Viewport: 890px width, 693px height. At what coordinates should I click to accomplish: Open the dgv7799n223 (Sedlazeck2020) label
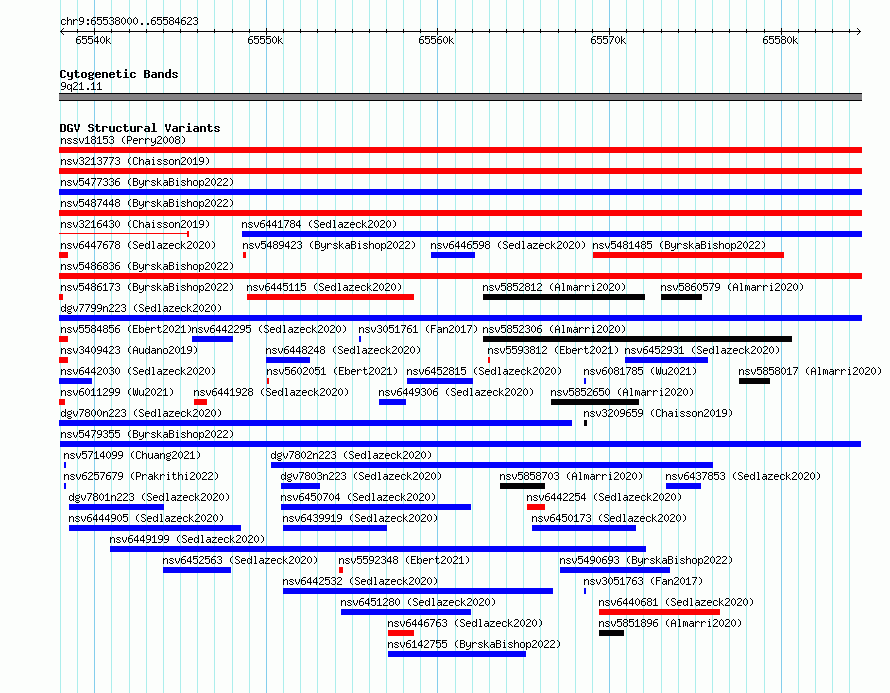point(141,308)
